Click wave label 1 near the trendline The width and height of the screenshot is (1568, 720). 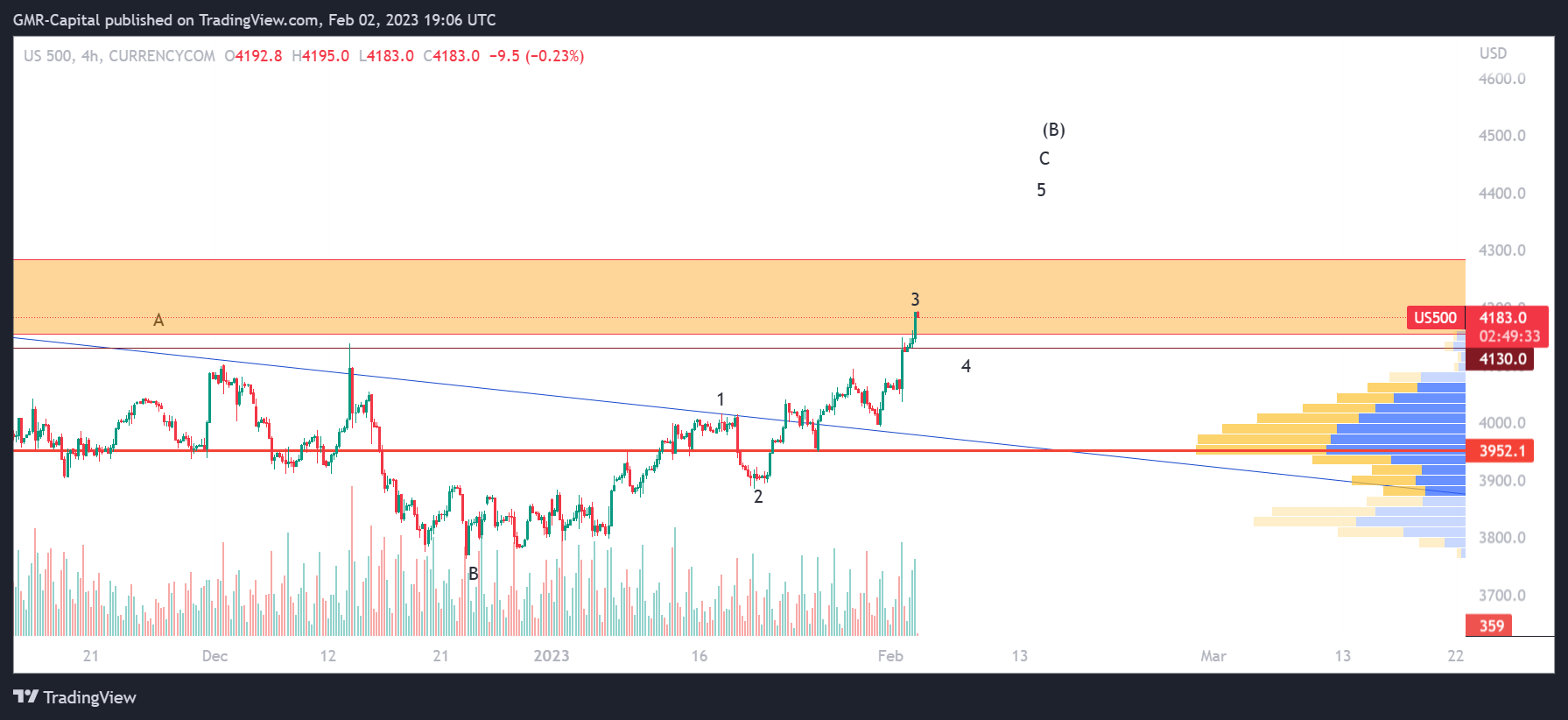coord(721,399)
